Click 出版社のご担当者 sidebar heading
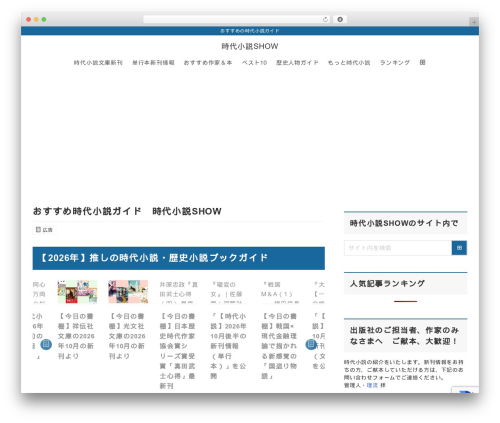 [404, 336]
